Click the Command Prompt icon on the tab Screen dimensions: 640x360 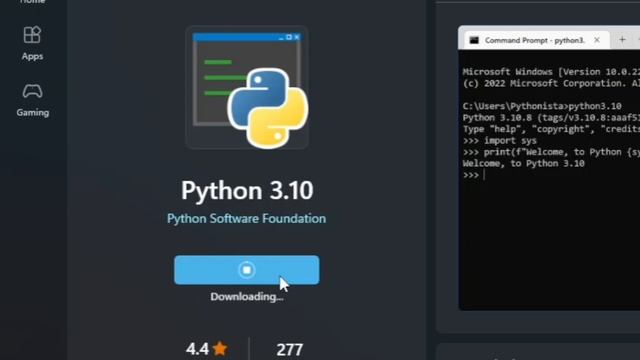coord(474,40)
